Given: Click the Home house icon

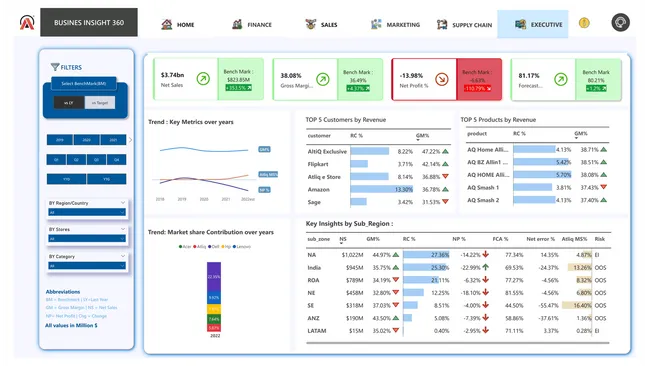Looking at the screenshot, I should 167,24.
